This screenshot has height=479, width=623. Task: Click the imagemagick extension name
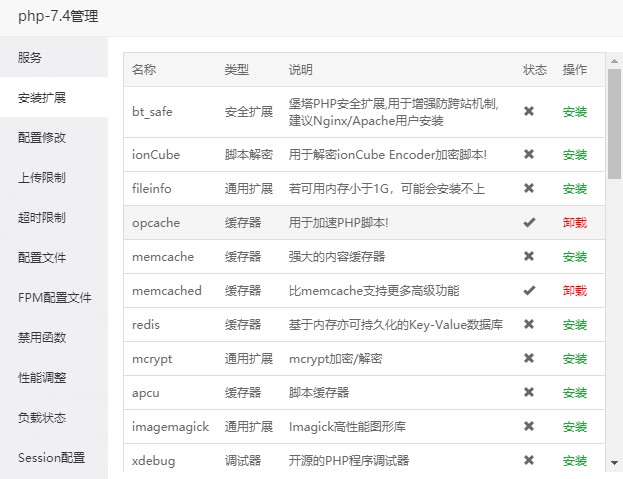(x=170, y=427)
